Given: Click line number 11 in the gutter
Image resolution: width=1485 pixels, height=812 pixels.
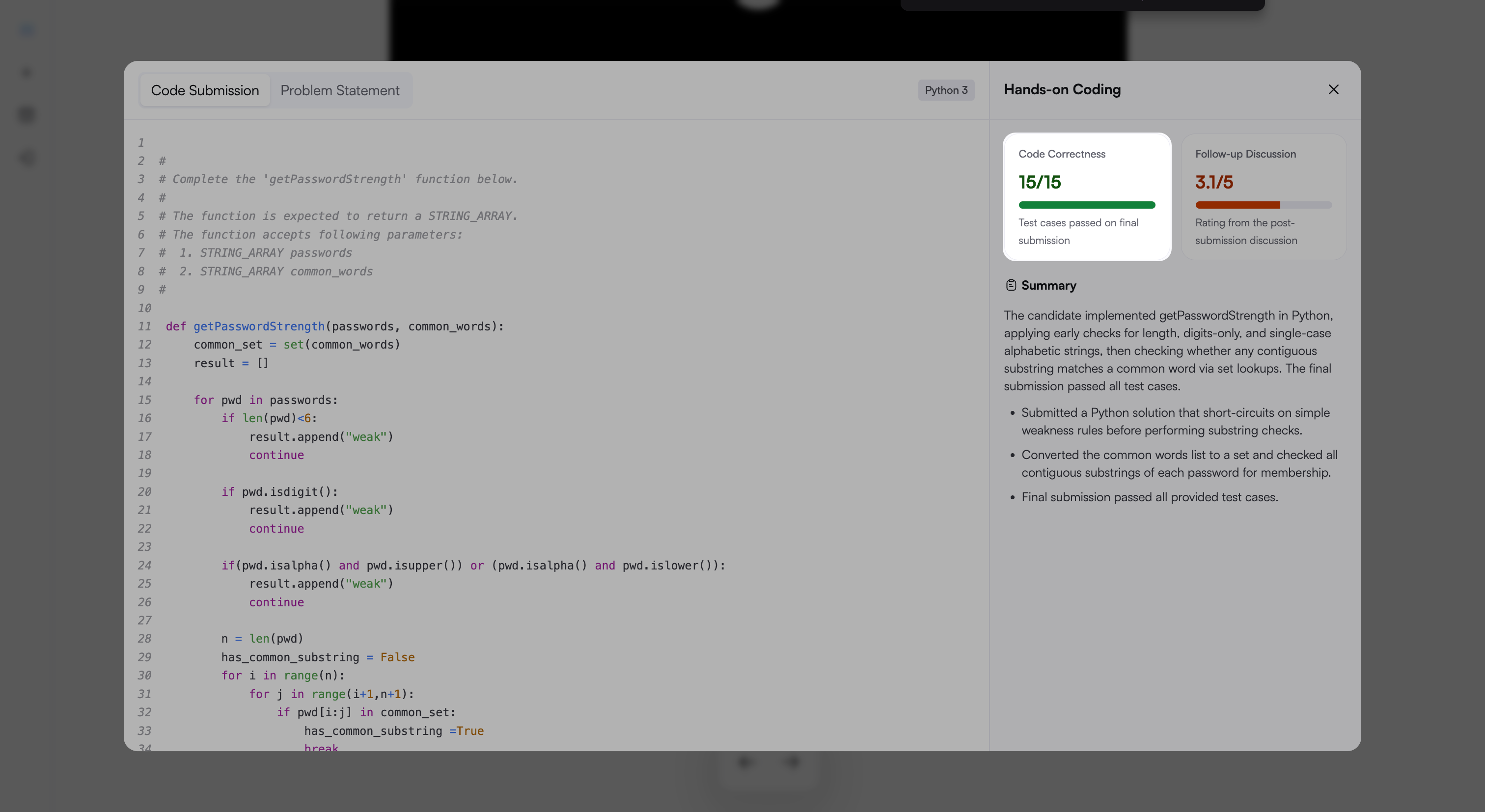Looking at the screenshot, I should tap(144, 326).
